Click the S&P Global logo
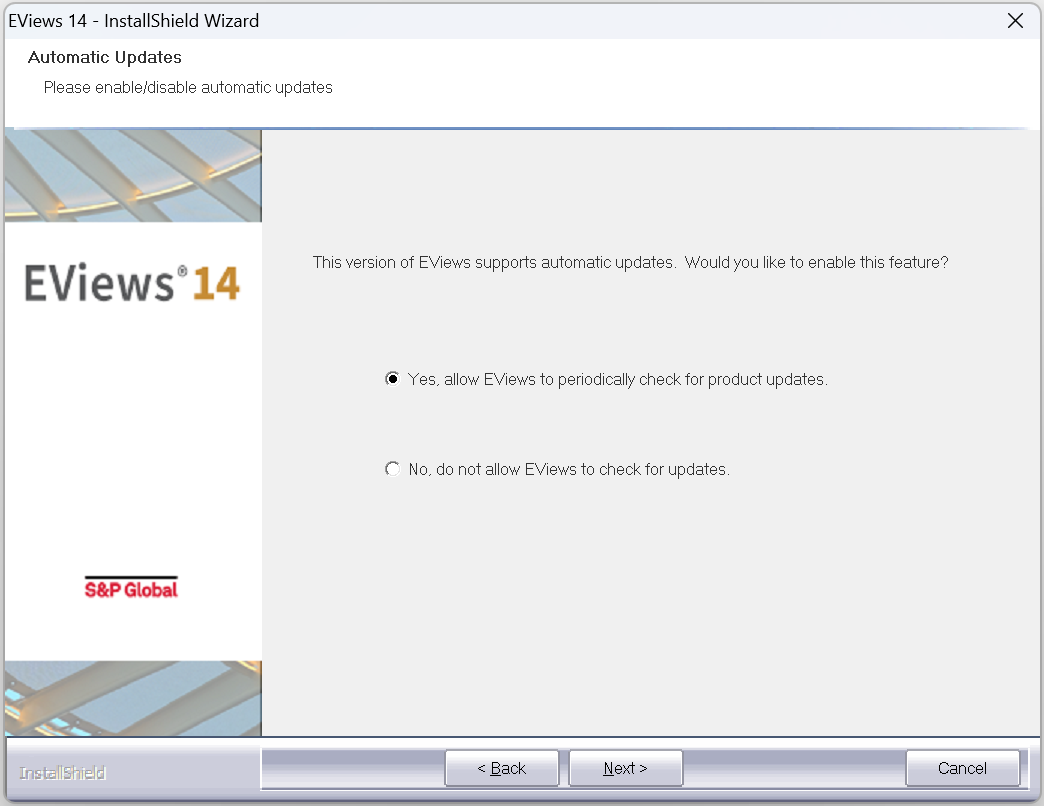Image resolution: width=1044 pixels, height=806 pixels. click(131, 588)
